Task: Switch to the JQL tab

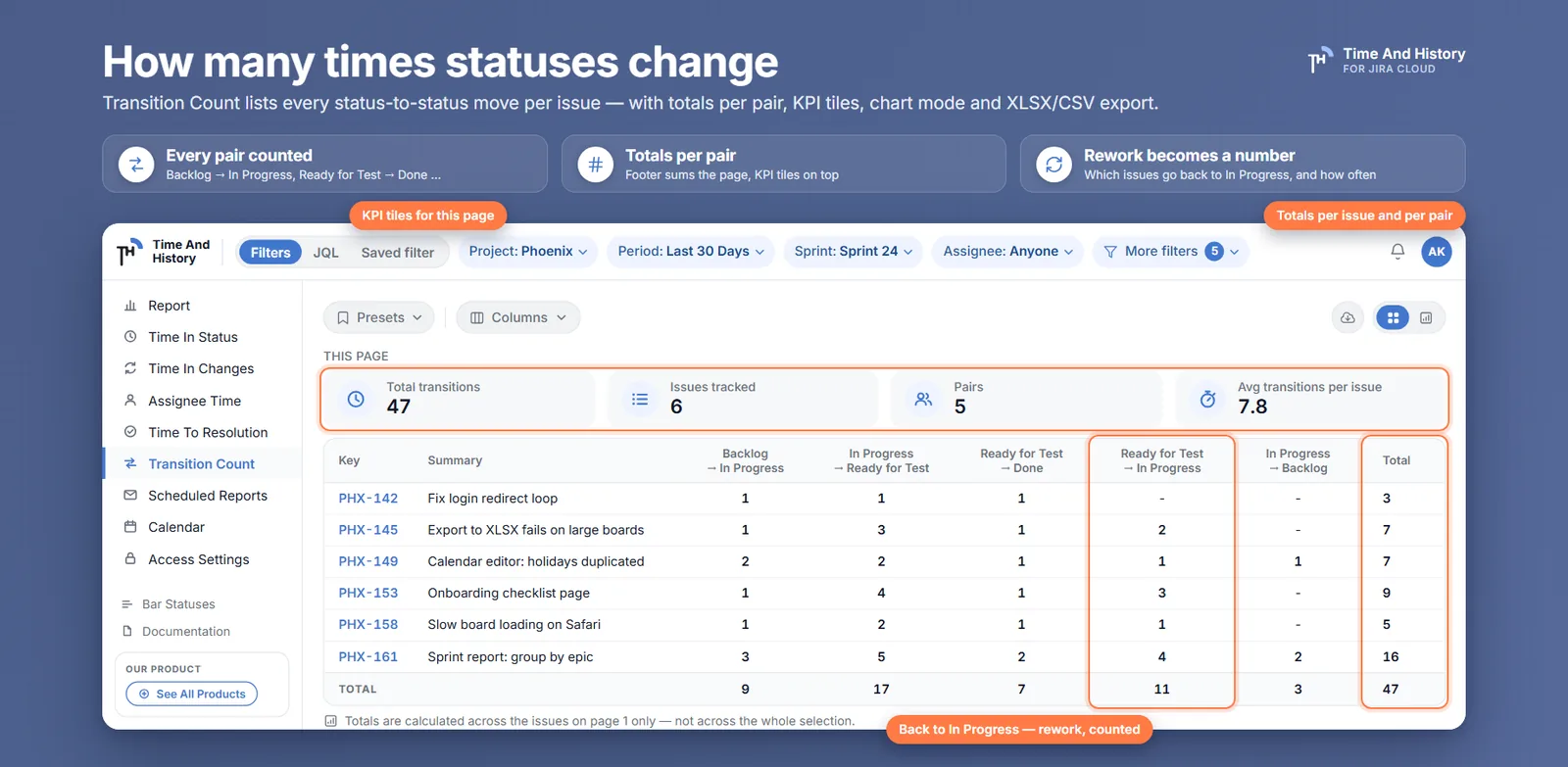Action: 326,252
